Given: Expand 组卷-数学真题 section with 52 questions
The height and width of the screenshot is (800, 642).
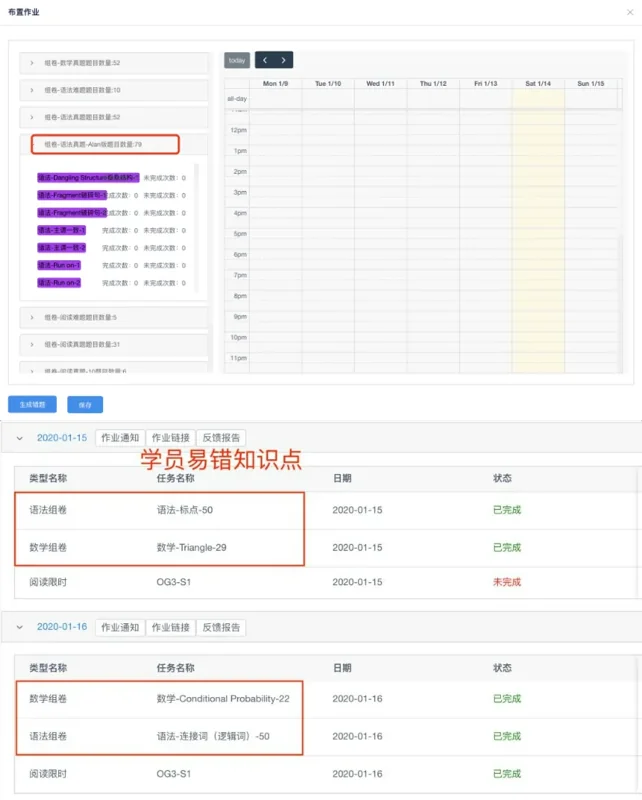Looking at the screenshot, I should [x=114, y=63].
